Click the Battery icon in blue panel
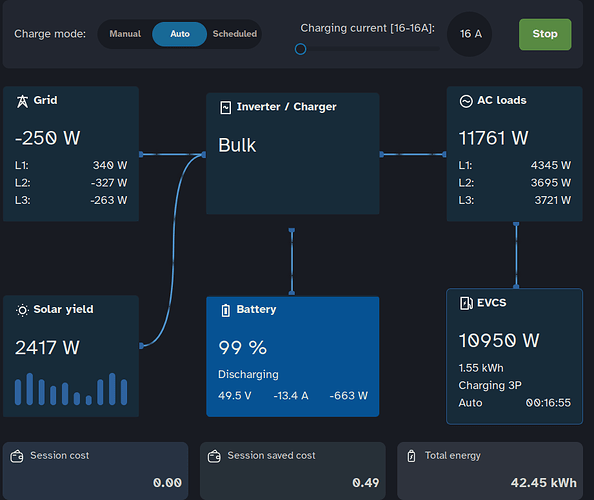594x500 pixels. tap(225, 310)
